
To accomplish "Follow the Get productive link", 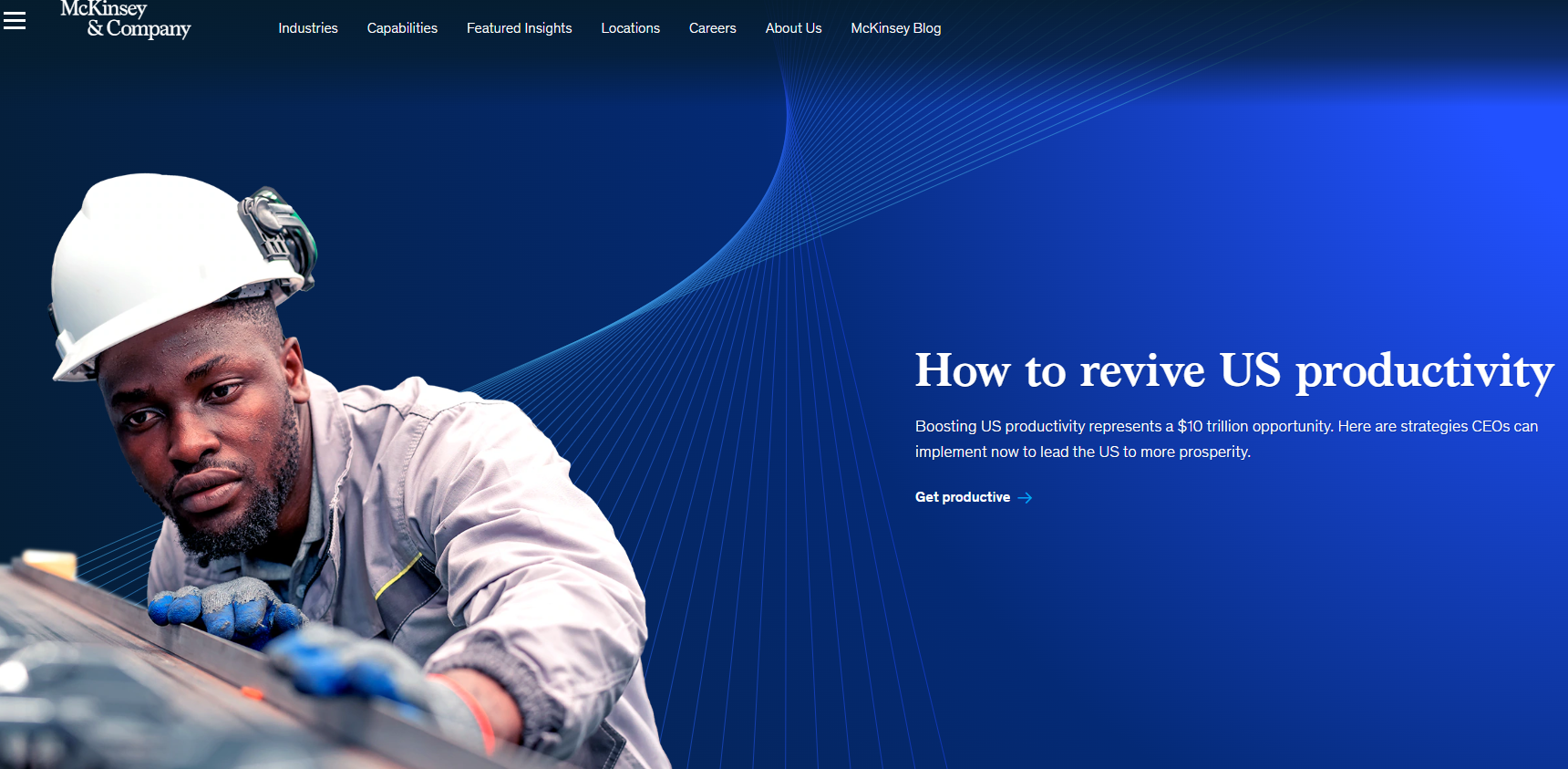I will coord(962,497).
